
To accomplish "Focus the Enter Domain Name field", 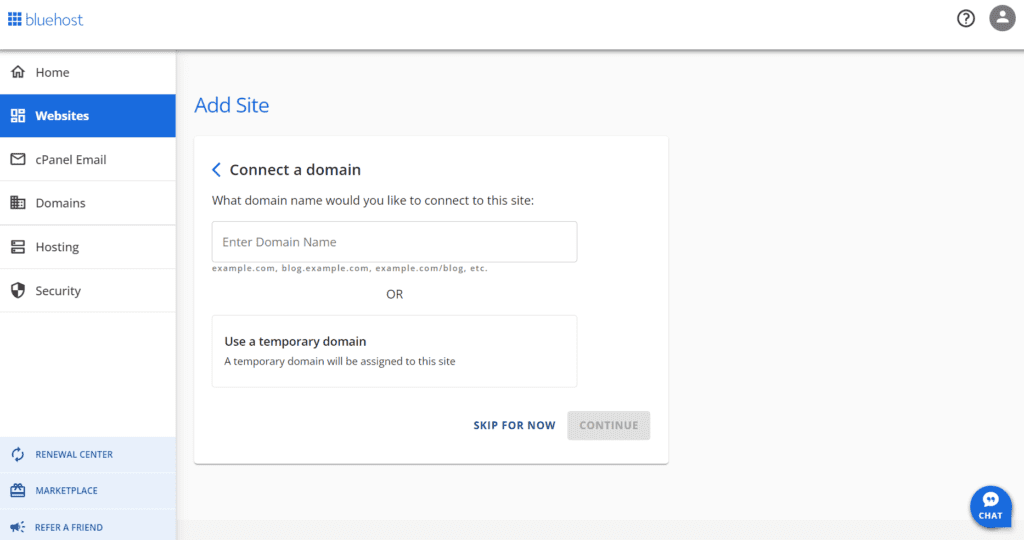I will click(x=394, y=242).
